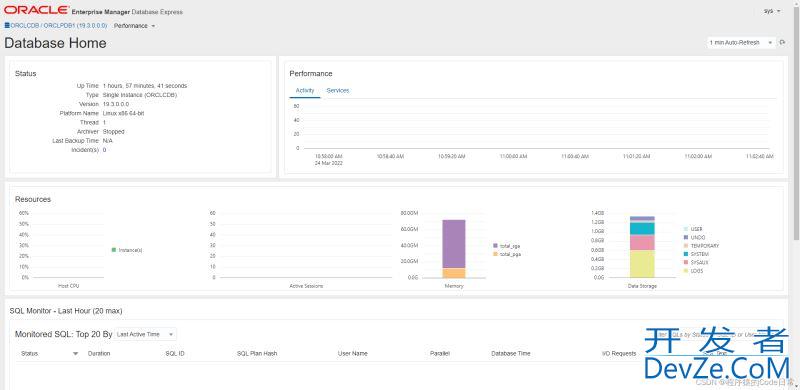Click the Database Time column header

tap(511, 353)
